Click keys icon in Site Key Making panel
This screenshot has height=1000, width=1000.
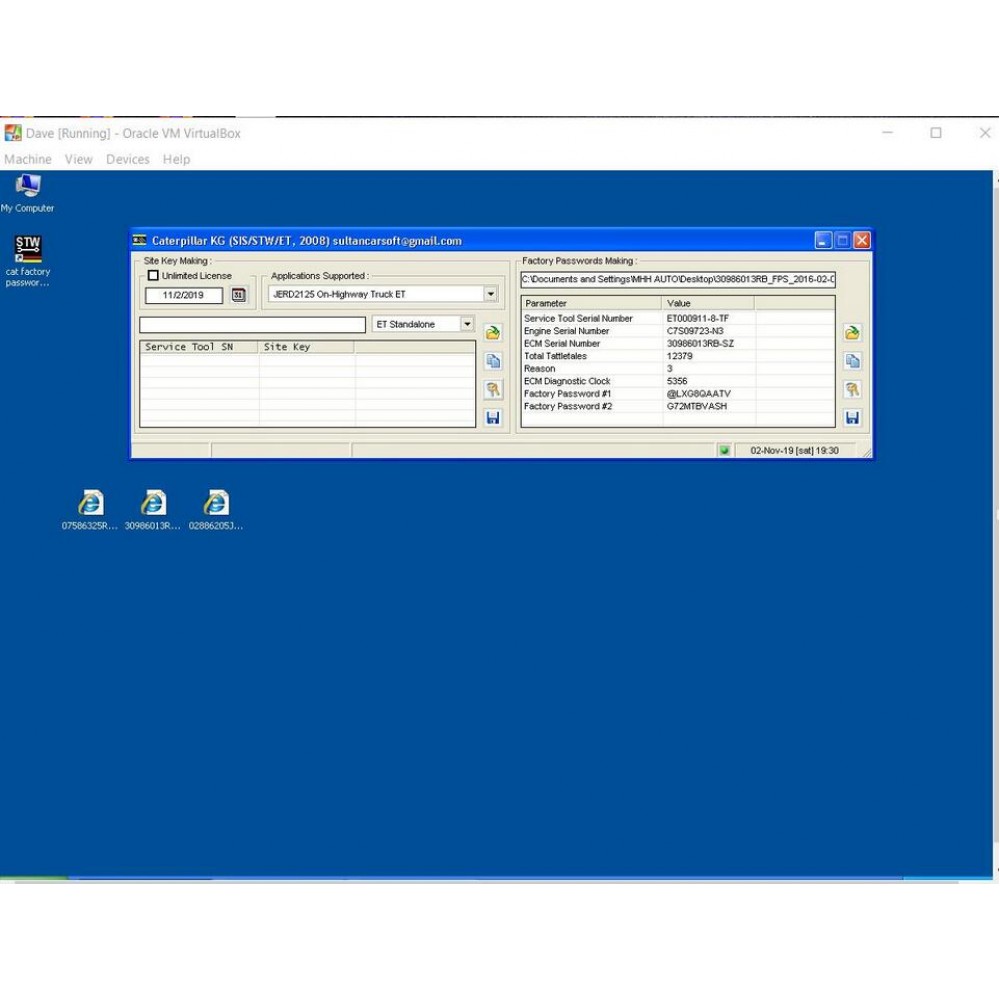(x=493, y=390)
